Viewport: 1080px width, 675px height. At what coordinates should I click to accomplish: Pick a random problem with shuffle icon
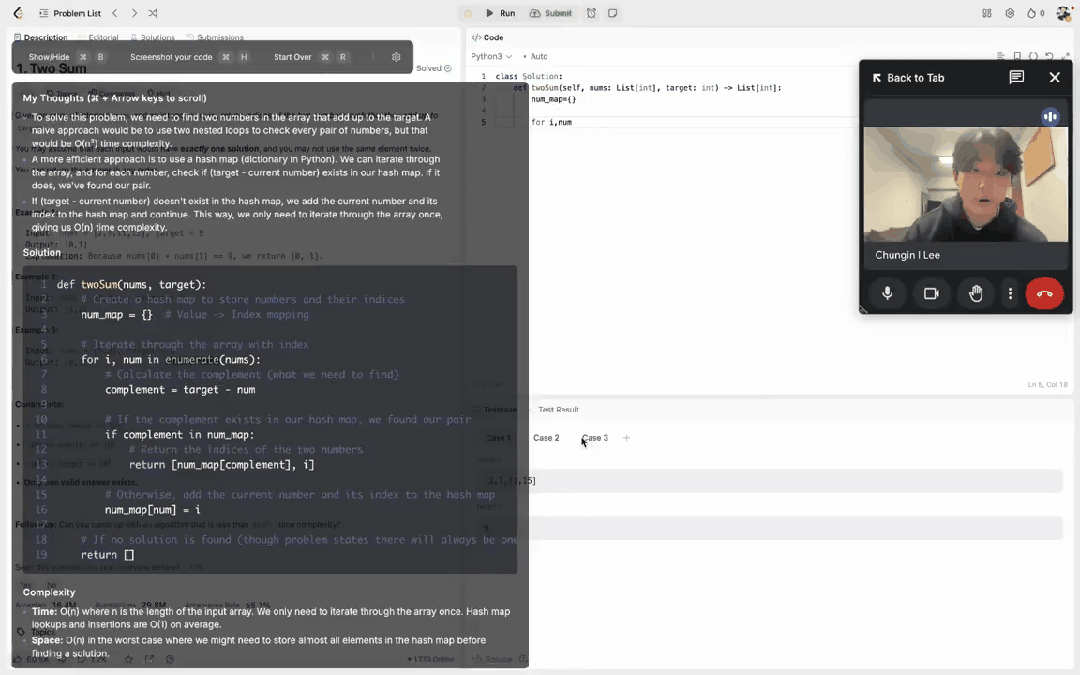tap(153, 13)
